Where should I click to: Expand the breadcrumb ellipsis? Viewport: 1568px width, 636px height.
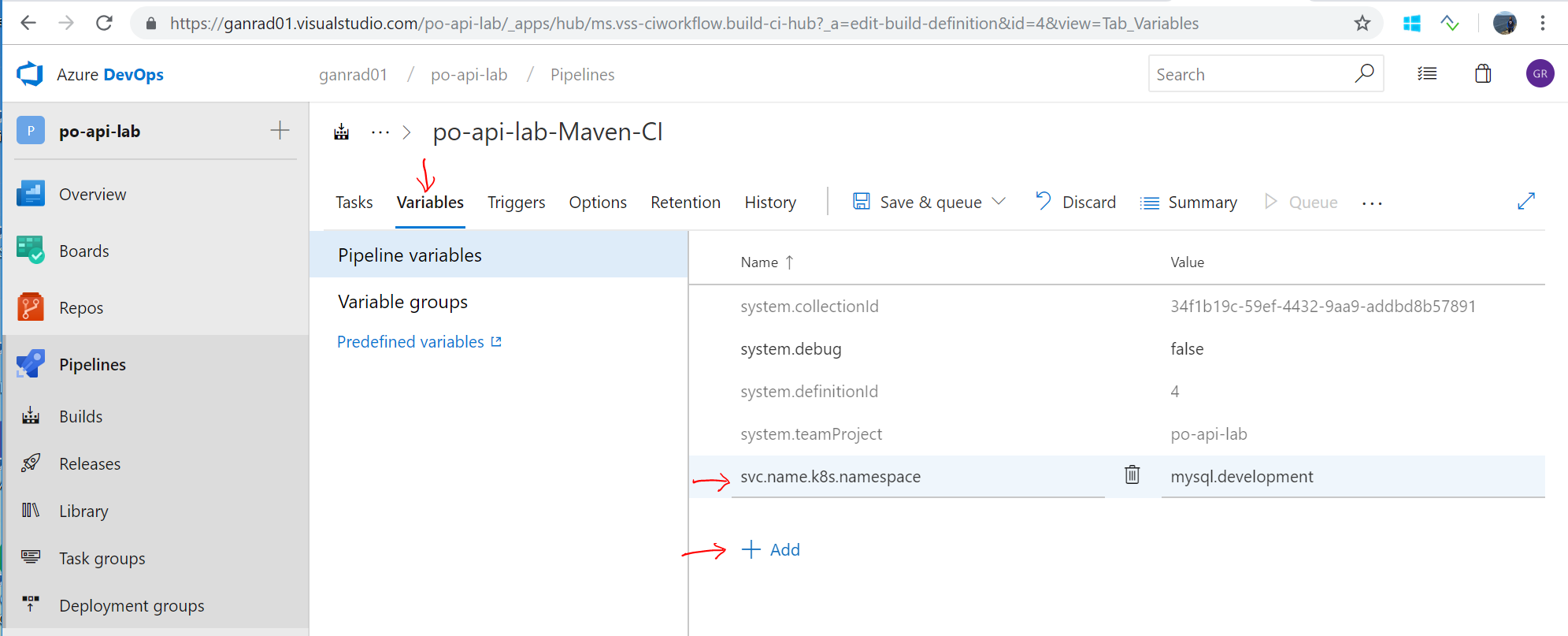[x=380, y=132]
